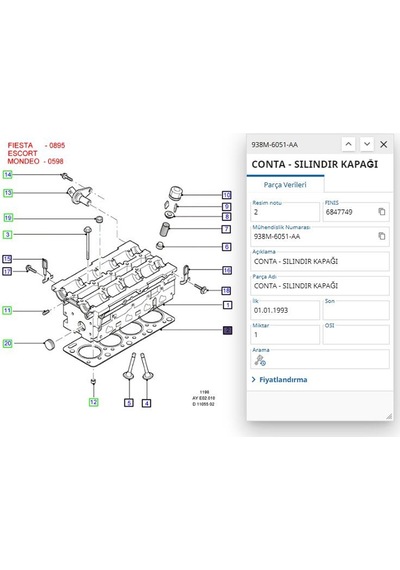Screen dimensions: 400x570
Task: Open the Parça Verileri tab
Action: pos(285,185)
